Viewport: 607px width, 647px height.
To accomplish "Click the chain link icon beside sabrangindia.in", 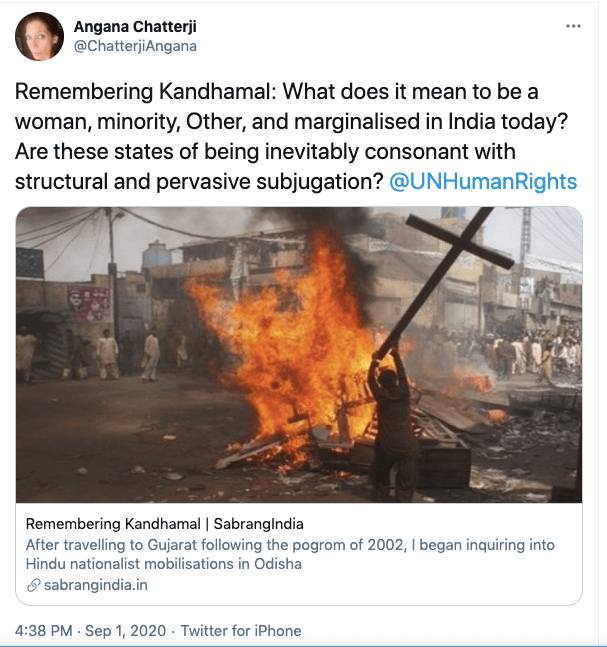I will coord(33,585).
